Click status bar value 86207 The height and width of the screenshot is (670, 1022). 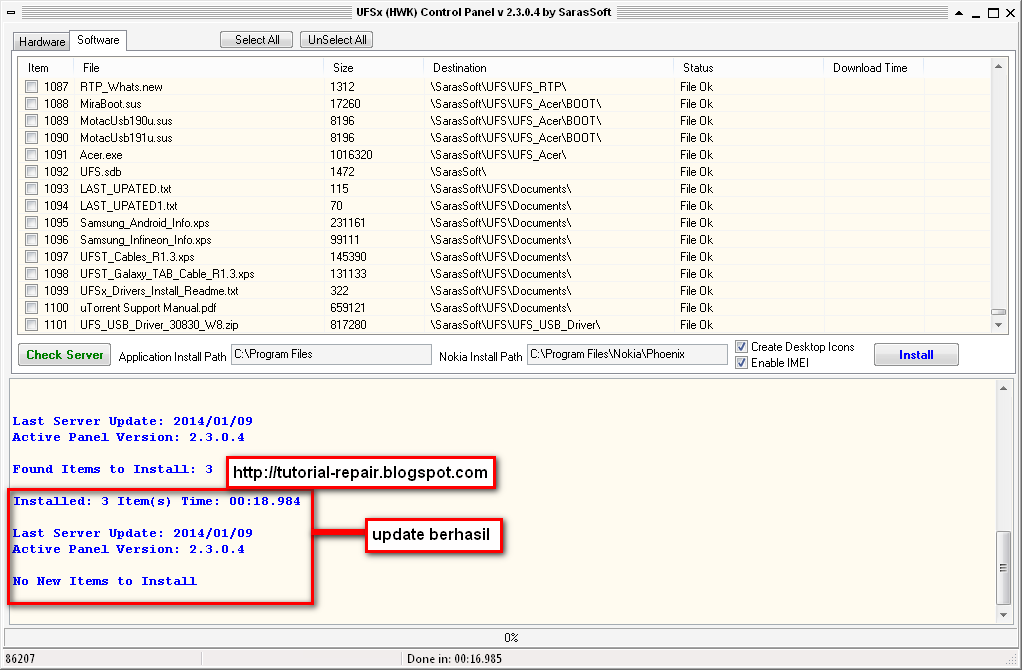(20, 659)
